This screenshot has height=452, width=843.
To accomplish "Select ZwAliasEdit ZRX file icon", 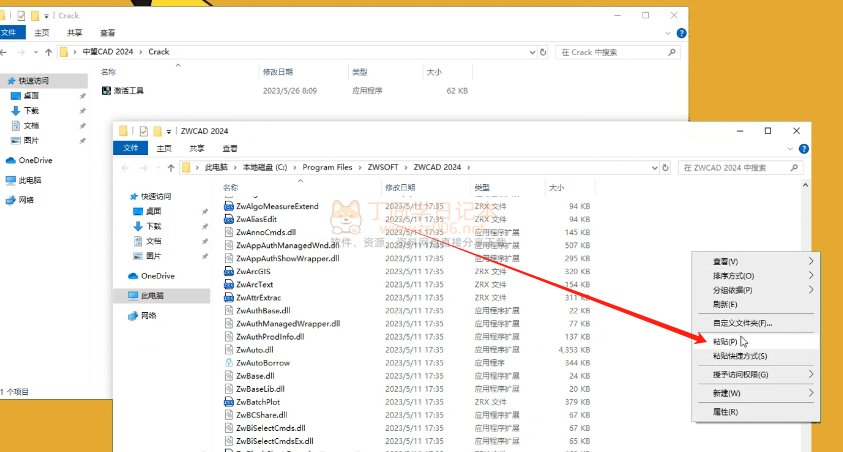I will point(228,219).
